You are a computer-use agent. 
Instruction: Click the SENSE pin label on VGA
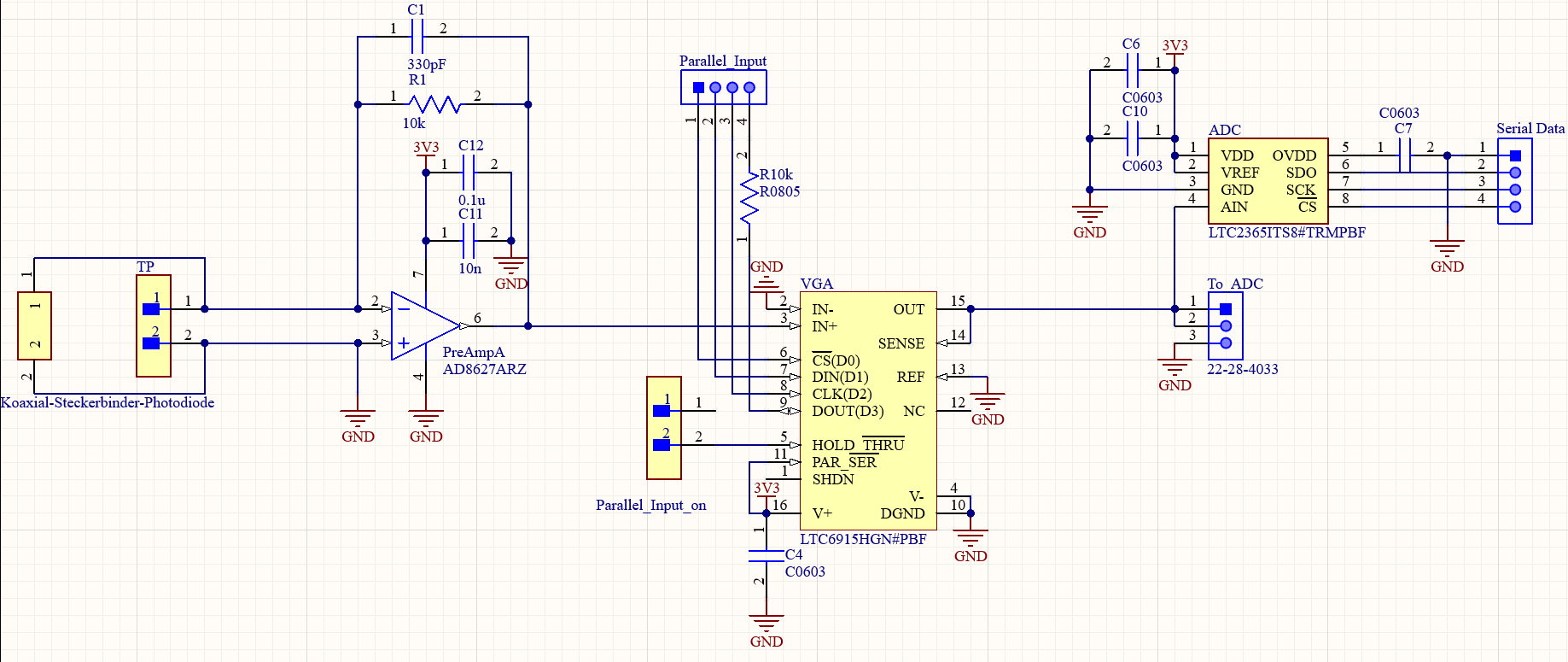click(901, 343)
